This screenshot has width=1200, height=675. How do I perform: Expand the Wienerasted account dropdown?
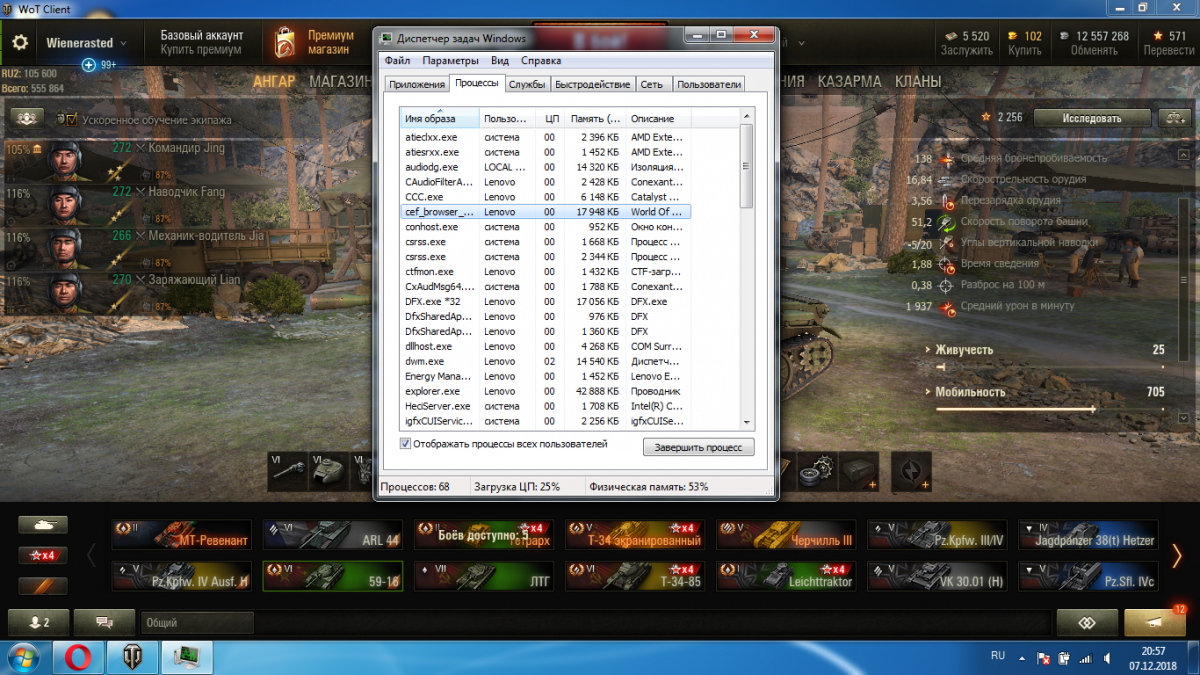123,44
